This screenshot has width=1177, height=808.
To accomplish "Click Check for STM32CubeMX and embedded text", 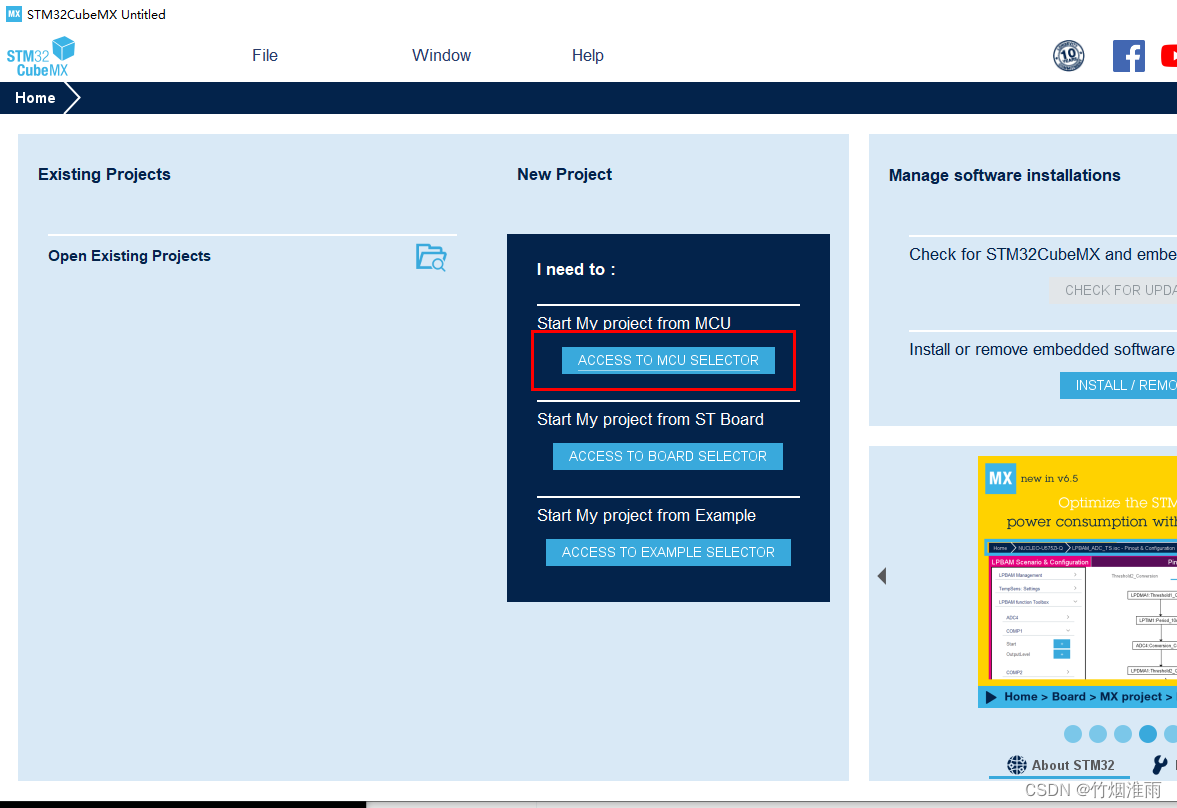I will point(1043,255).
